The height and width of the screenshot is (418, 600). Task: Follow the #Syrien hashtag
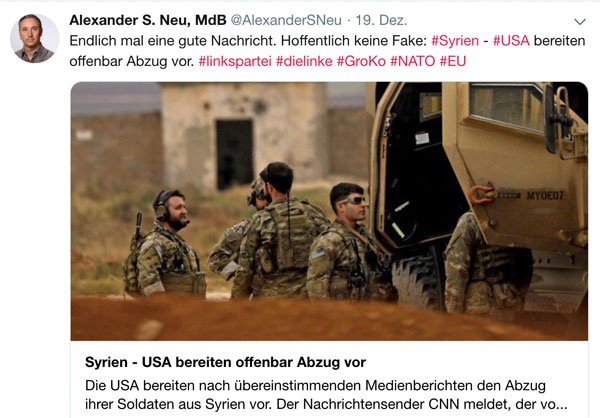[455, 41]
